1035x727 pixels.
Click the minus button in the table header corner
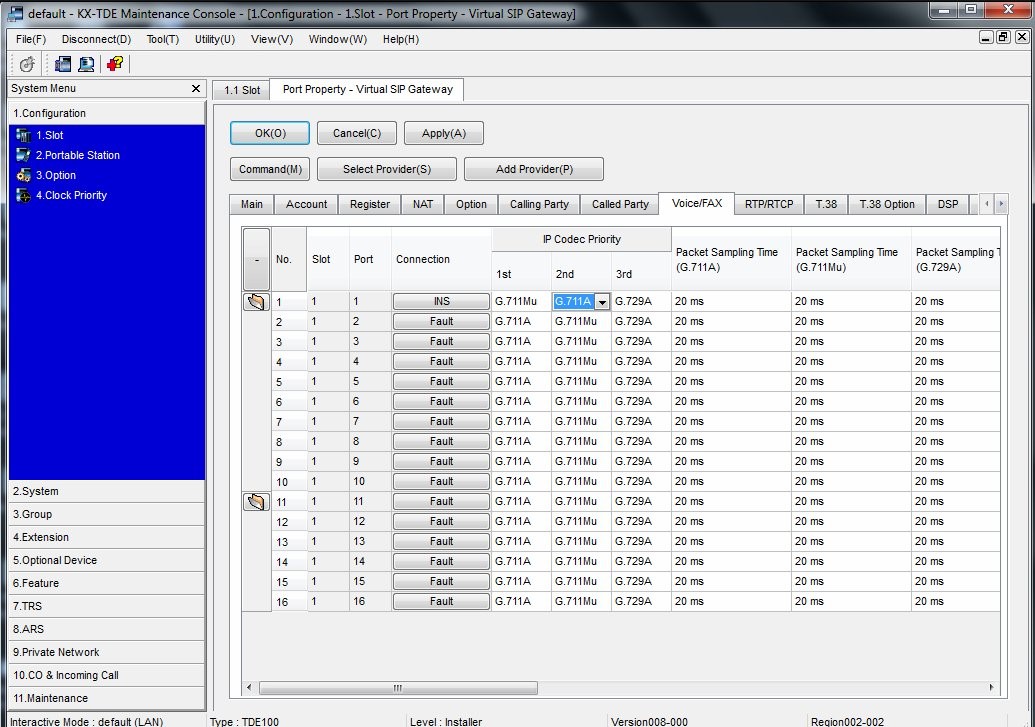[256, 260]
